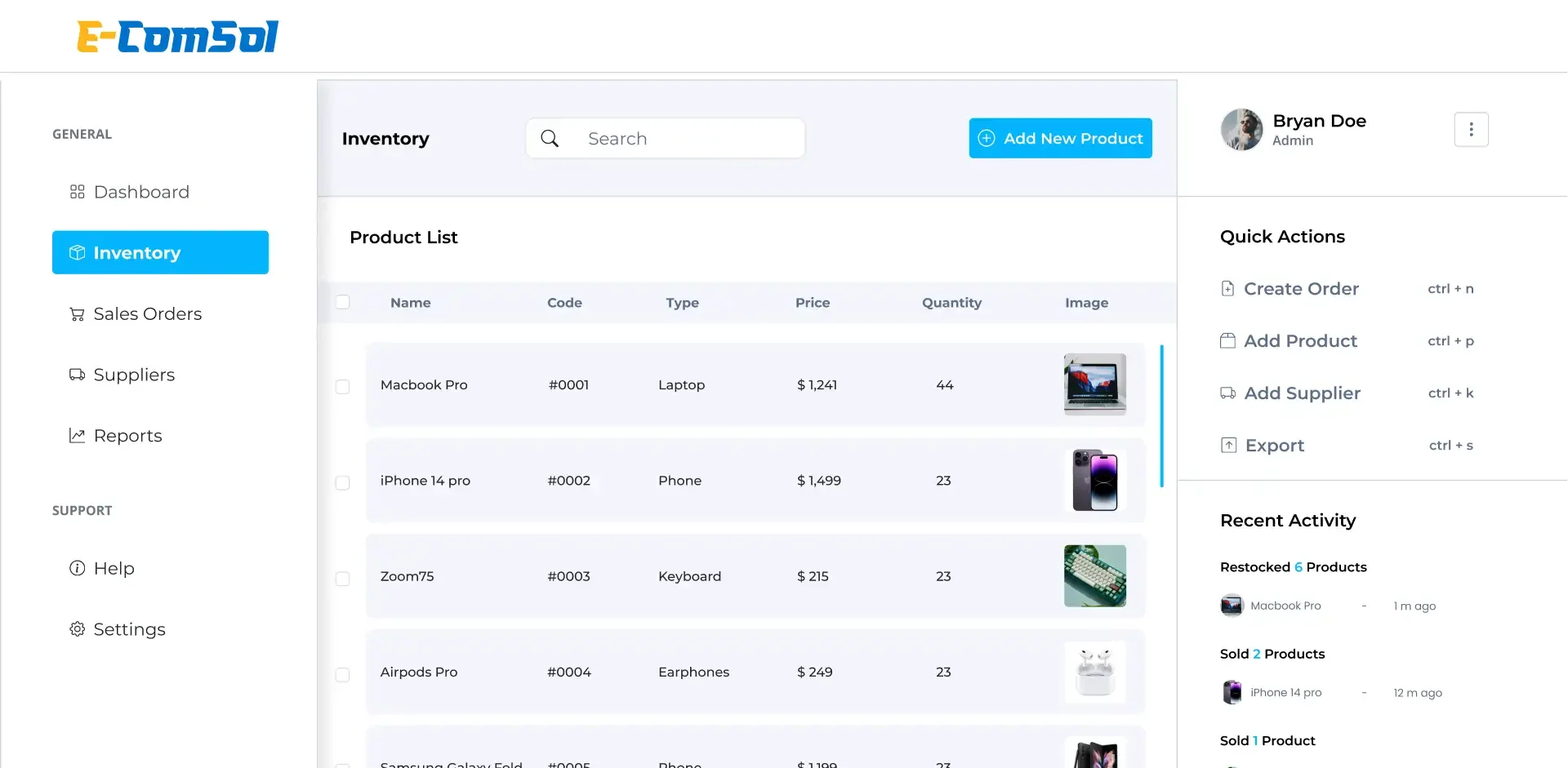Click the Export upload icon

pyautogui.click(x=1228, y=445)
